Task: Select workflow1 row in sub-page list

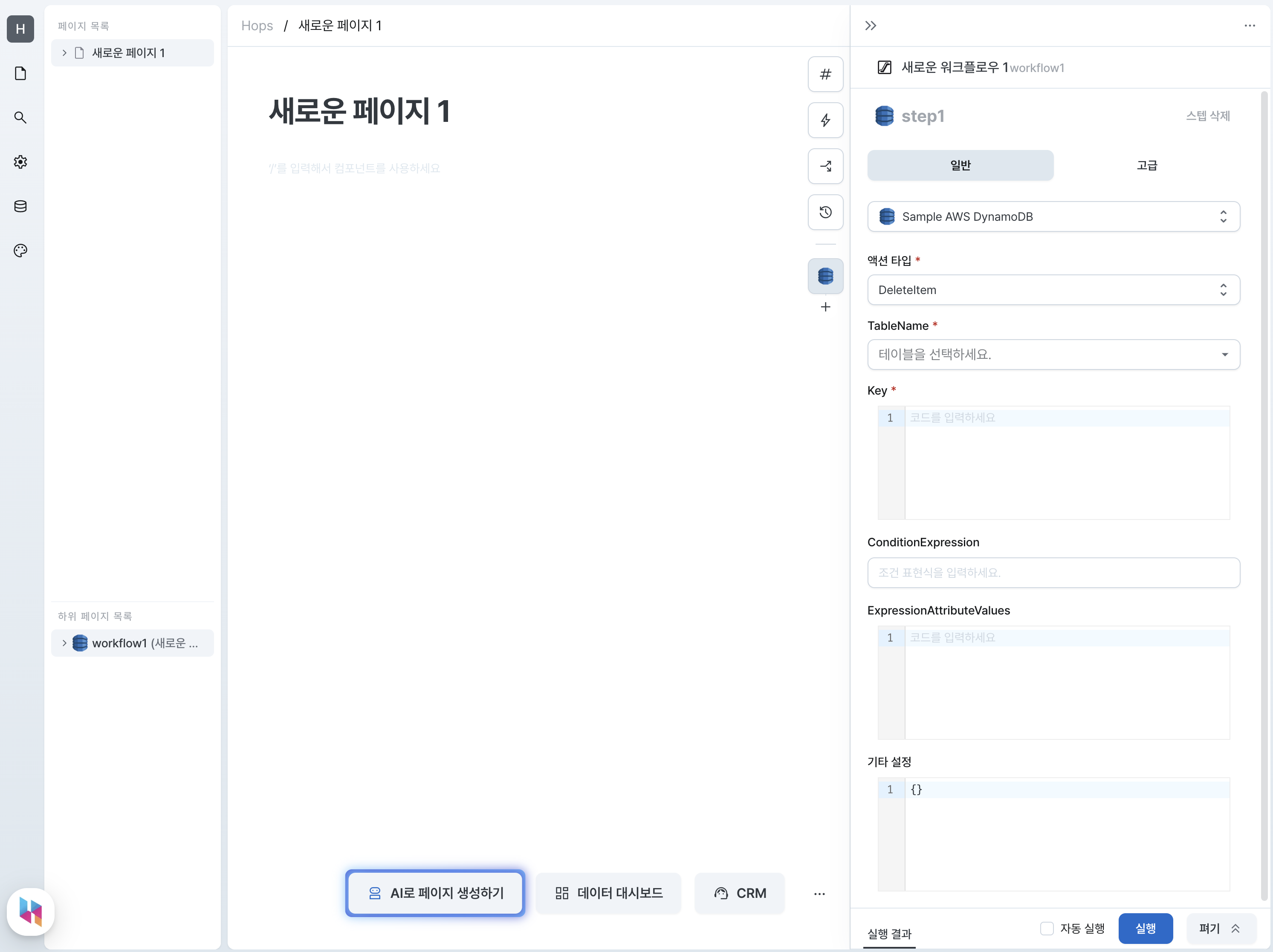Action: tap(132, 643)
